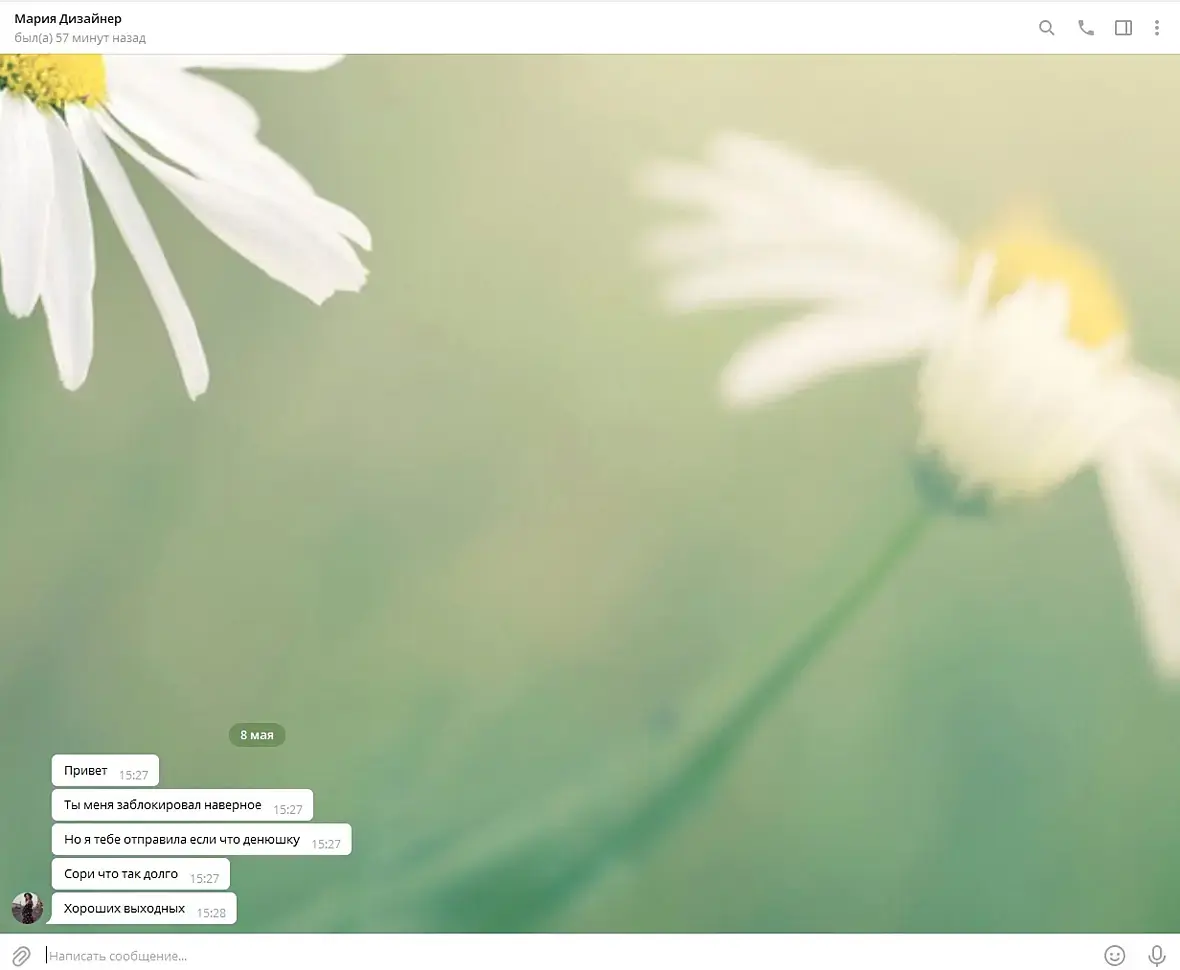The width and height of the screenshot is (1180, 970).
Task: Open the three-dot chat options menu
Action: 1157,28
